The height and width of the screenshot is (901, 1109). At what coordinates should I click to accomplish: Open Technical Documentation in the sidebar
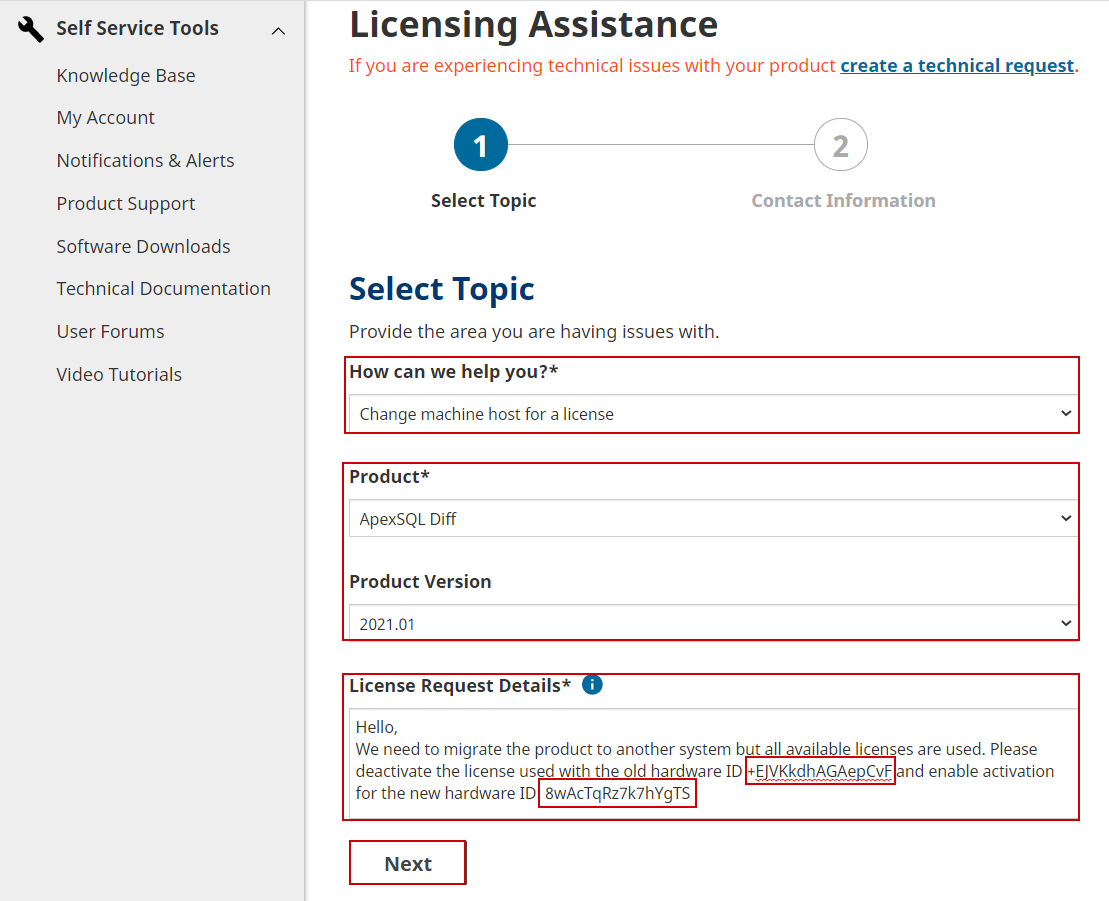[163, 289]
